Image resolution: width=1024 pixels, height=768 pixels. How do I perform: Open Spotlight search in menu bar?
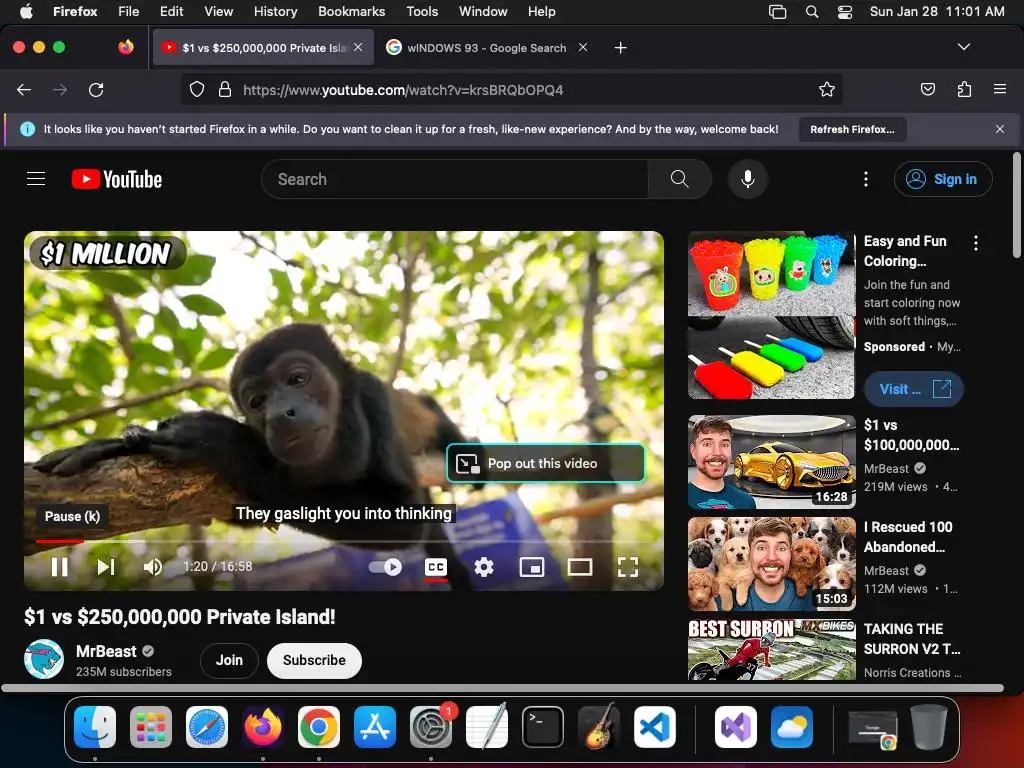812,12
